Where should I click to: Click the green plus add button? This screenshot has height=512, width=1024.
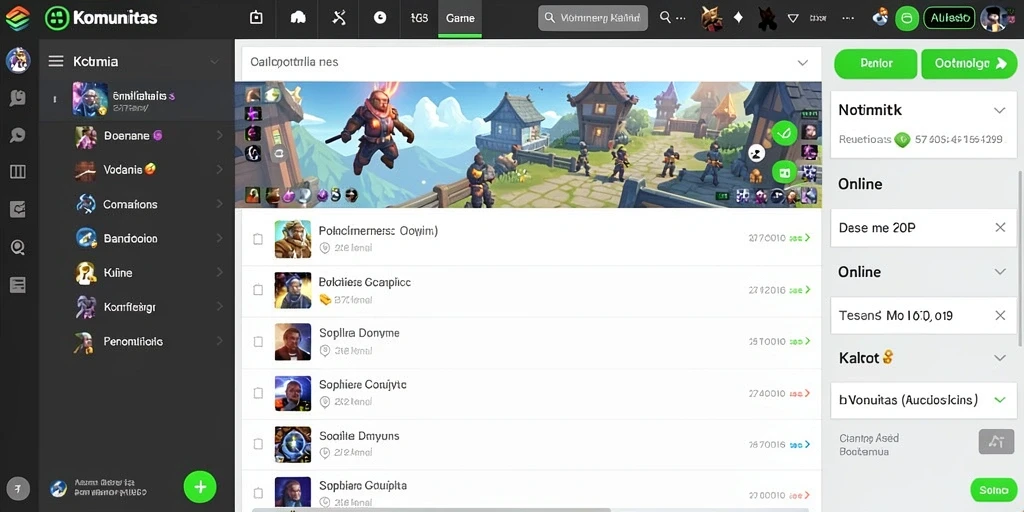(x=200, y=487)
